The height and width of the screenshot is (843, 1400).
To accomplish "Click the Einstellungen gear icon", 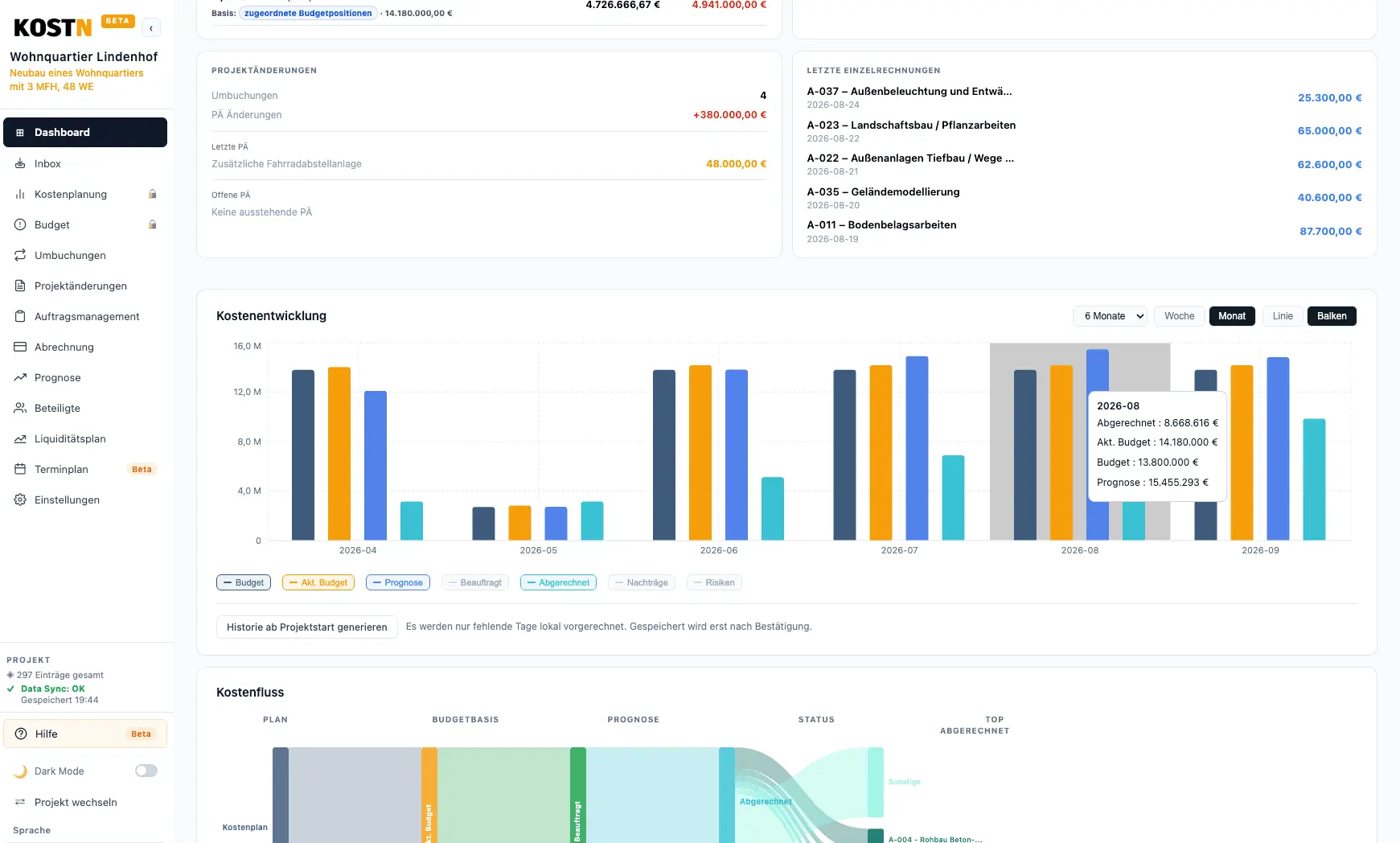I will pos(20,500).
